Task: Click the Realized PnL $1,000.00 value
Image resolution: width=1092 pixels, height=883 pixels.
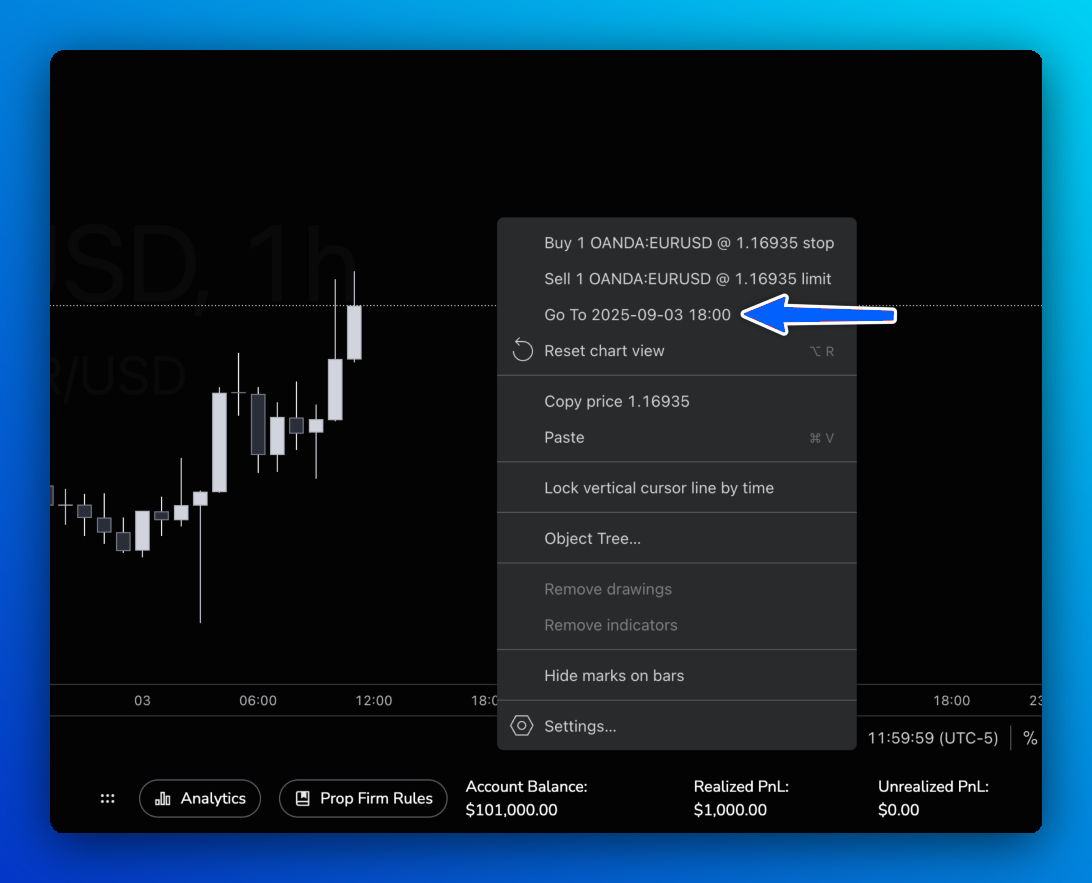Action: 730,810
